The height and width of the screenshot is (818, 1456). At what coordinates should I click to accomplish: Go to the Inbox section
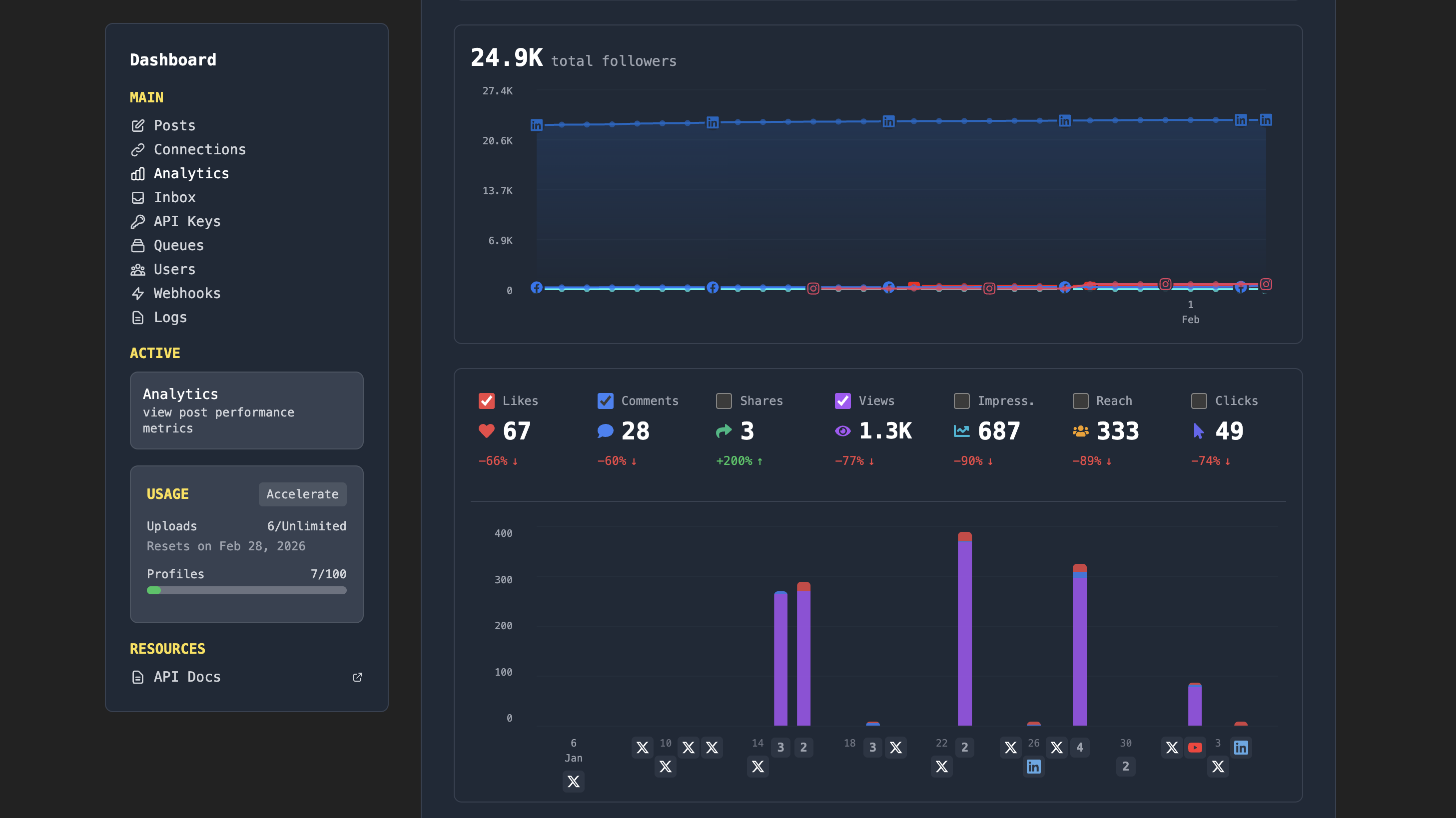174,197
